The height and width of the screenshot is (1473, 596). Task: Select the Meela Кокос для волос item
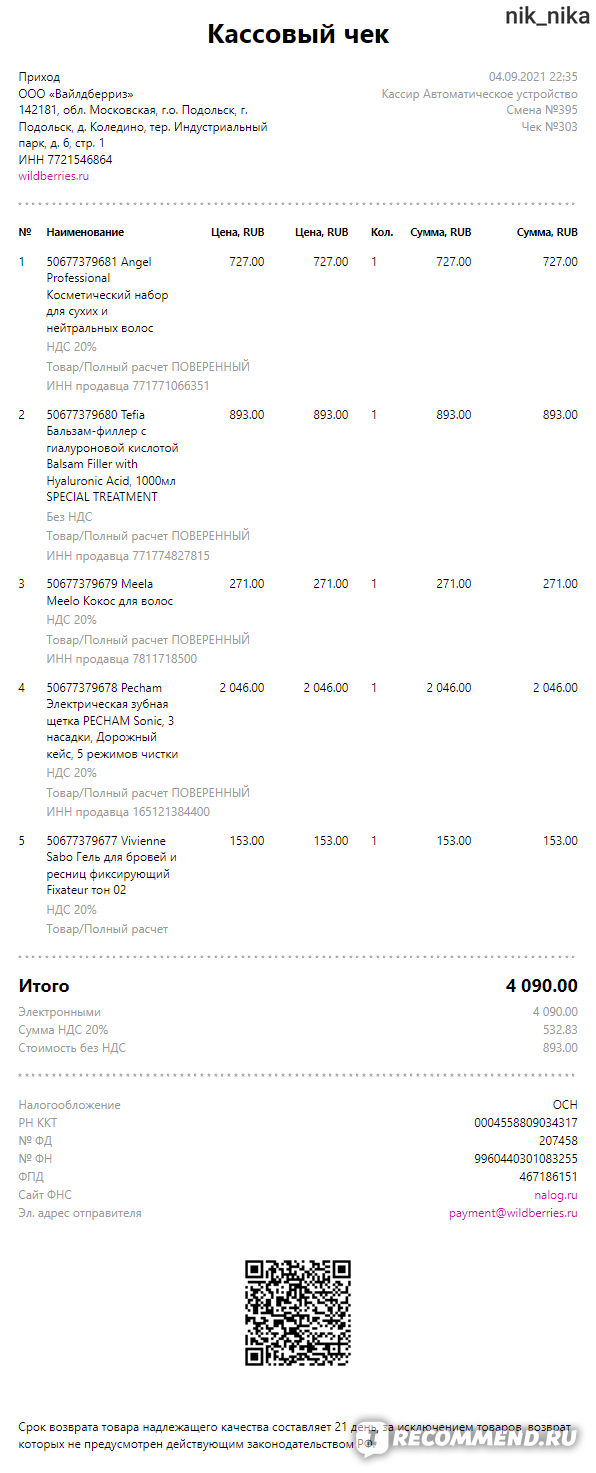click(x=110, y=592)
